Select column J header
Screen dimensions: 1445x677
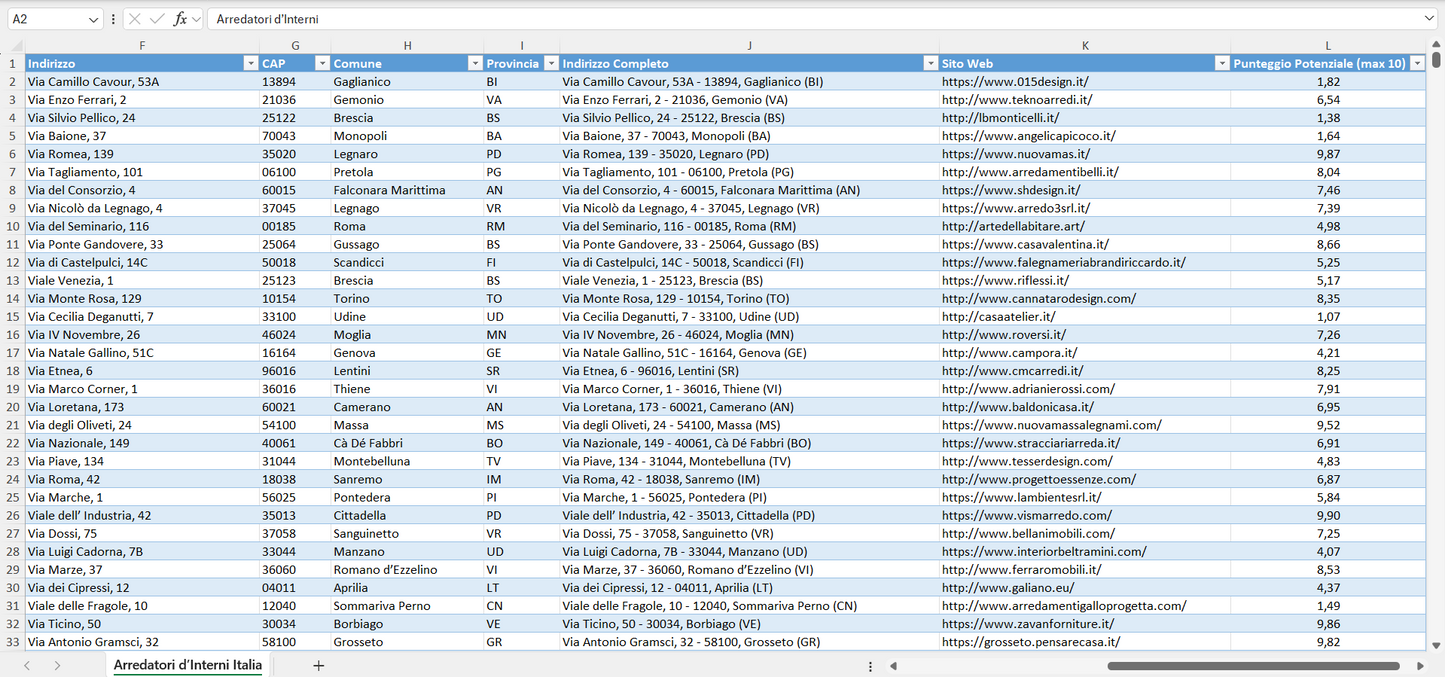point(748,45)
